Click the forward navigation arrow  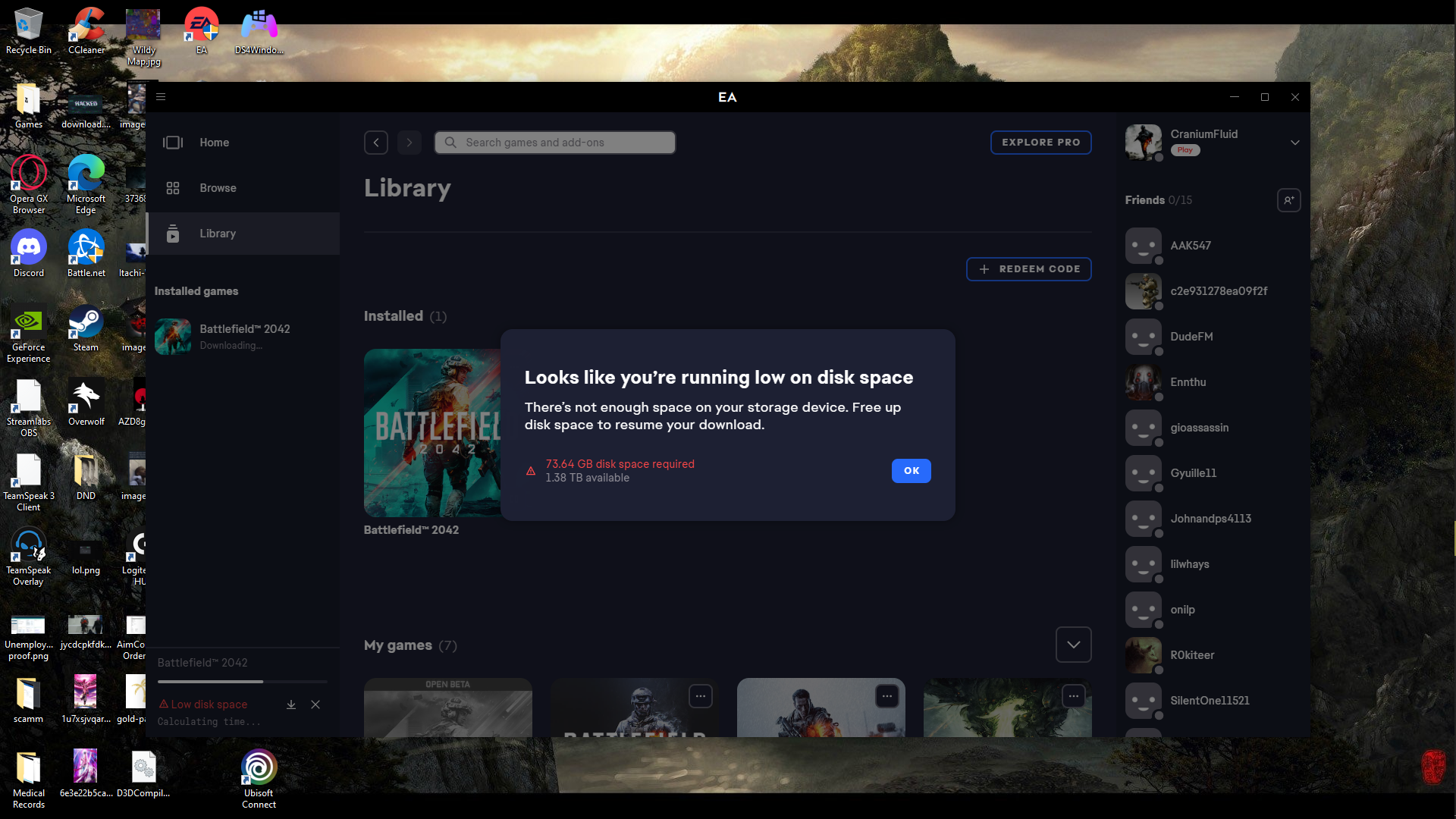pyautogui.click(x=409, y=143)
